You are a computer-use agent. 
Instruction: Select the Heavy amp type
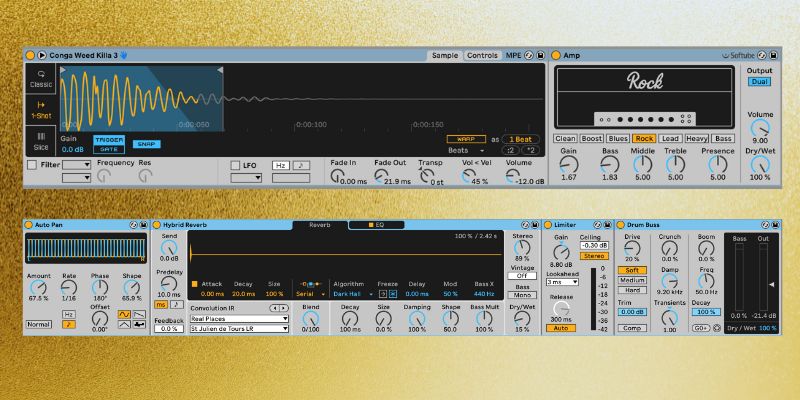[696, 138]
